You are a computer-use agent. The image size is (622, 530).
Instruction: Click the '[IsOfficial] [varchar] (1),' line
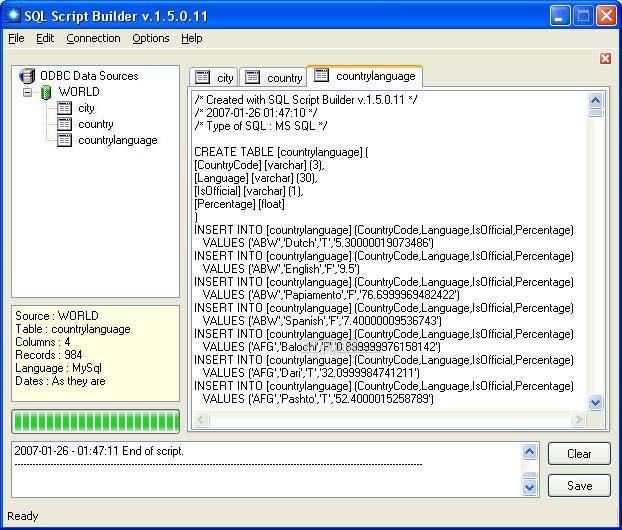click(x=249, y=191)
